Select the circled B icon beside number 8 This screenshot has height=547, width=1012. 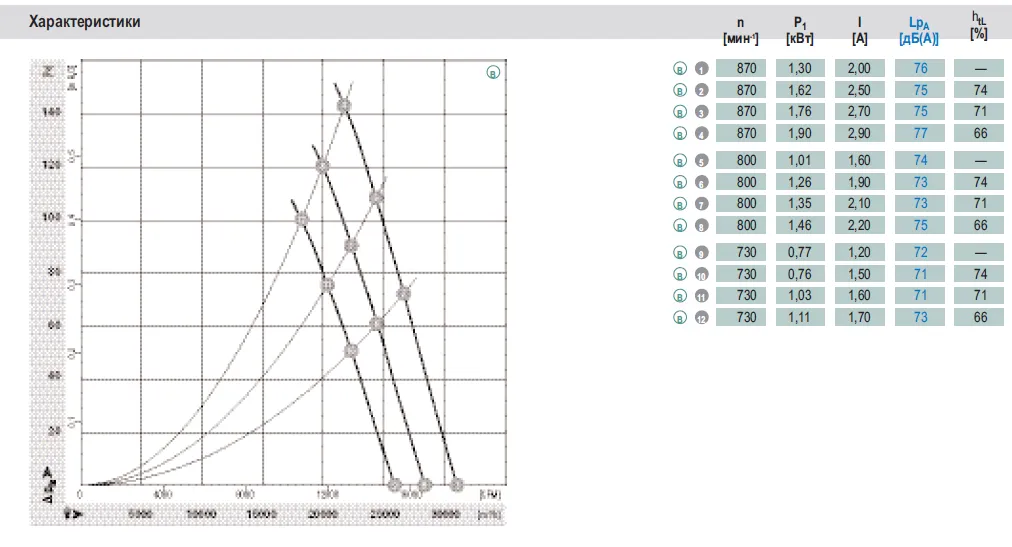tap(680, 226)
